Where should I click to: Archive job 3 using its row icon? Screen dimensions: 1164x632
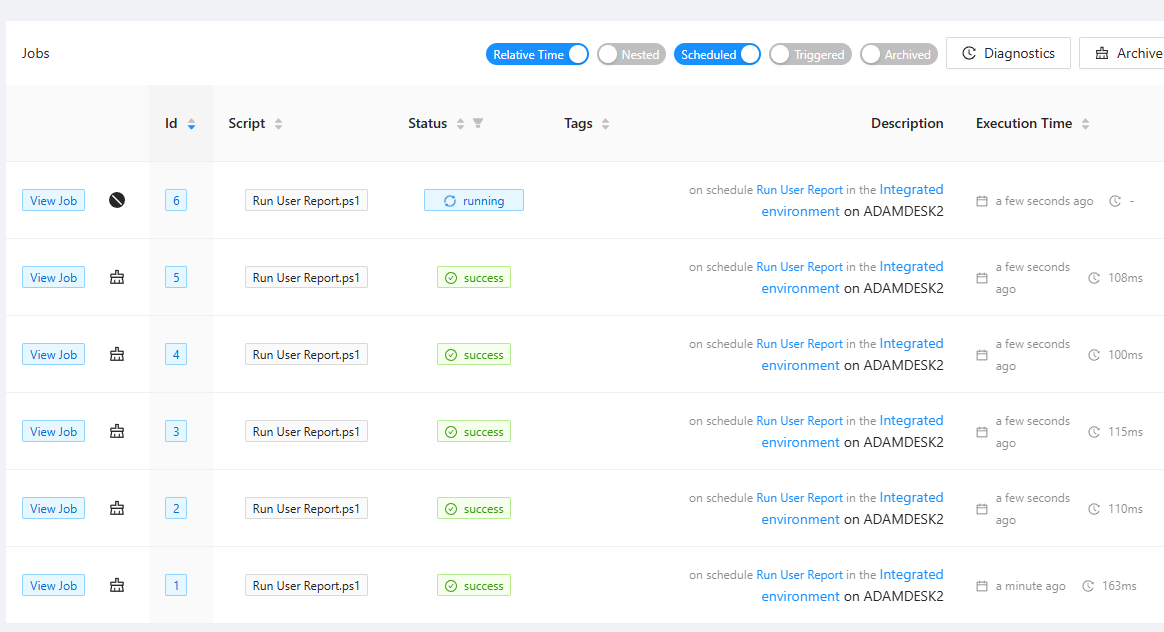click(x=117, y=431)
